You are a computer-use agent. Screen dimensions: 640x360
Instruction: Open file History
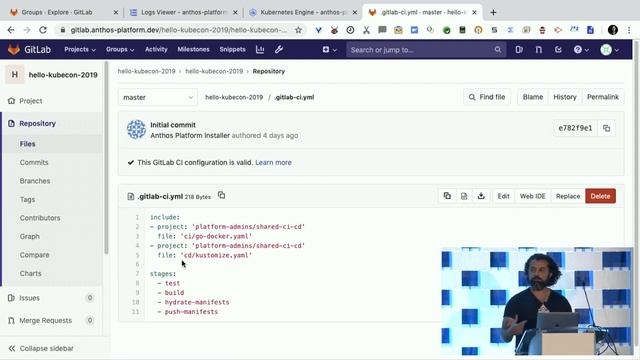(564, 97)
